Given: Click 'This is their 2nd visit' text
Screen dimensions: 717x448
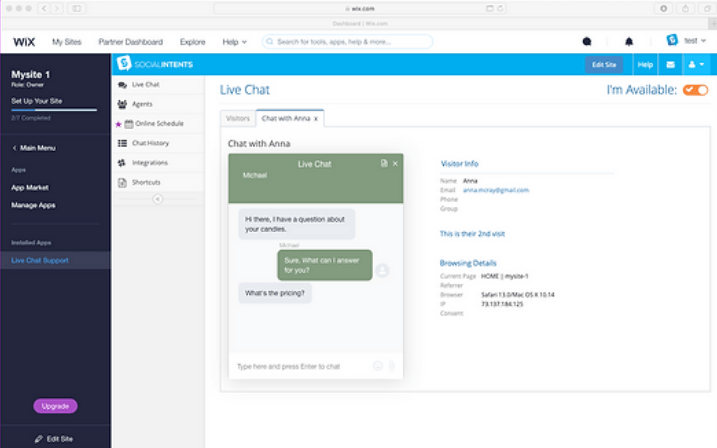Looking at the screenshot, I should tap(472, 234).
